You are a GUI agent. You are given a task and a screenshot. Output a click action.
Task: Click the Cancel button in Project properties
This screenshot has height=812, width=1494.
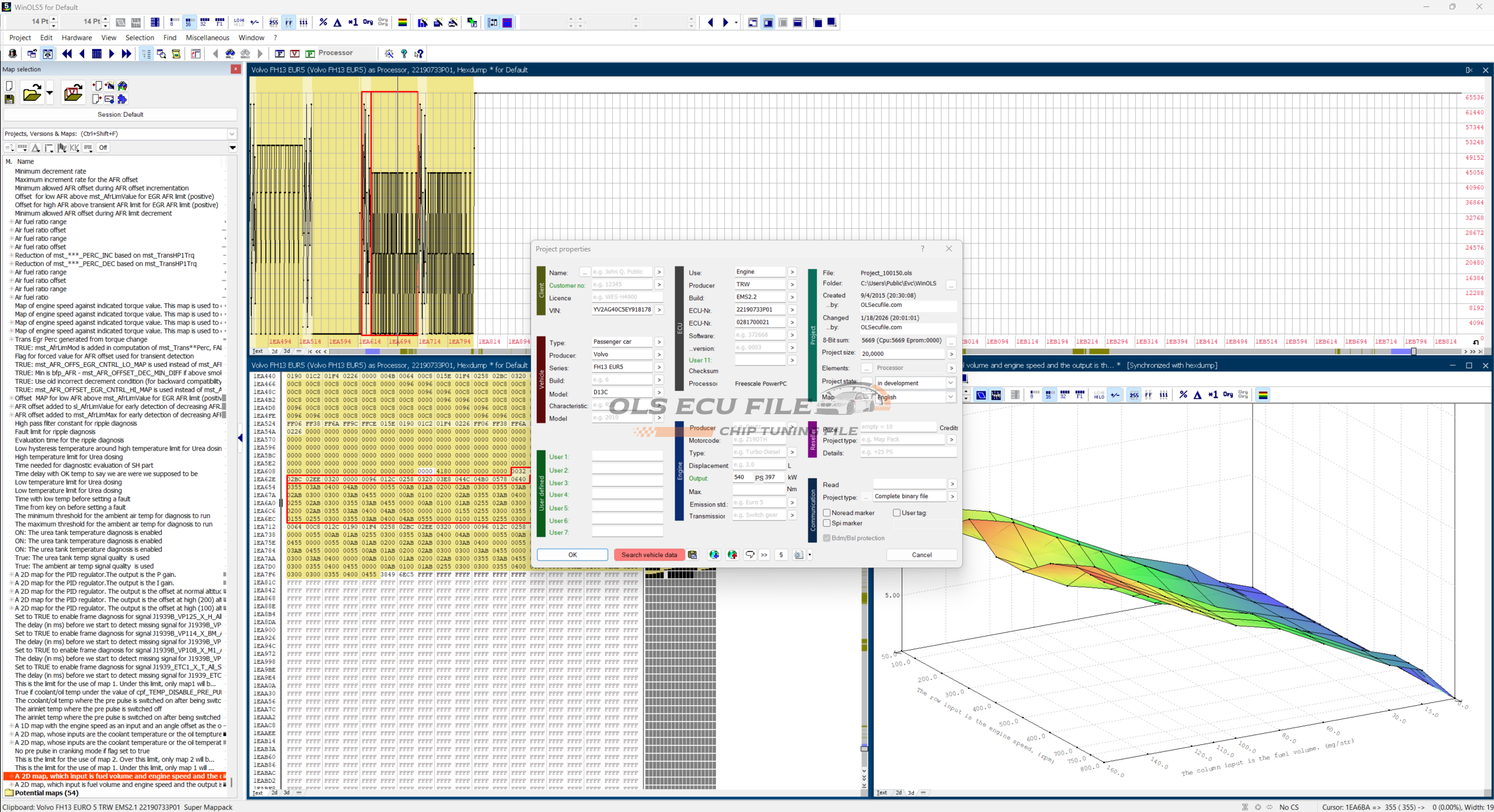tap(921, 555)
